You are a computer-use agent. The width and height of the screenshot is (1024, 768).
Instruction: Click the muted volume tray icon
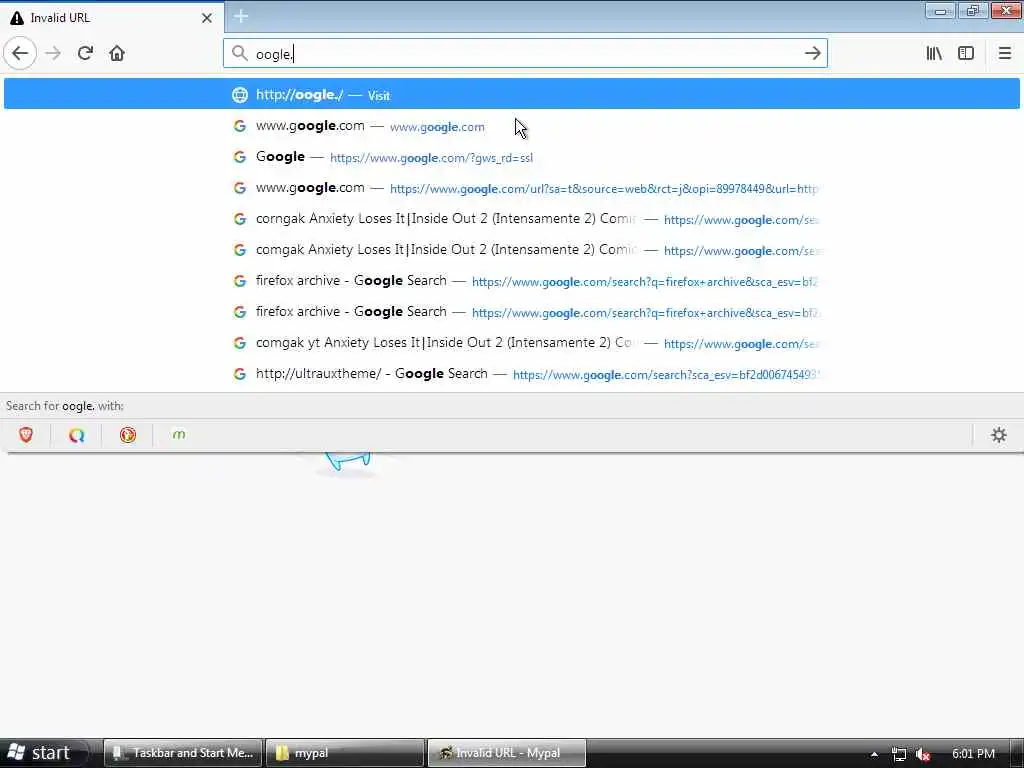[x=923, y=754]
